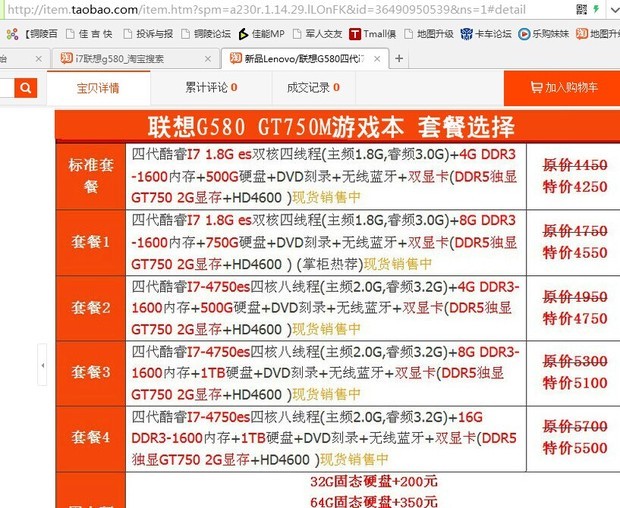Image resolution: width=620 pixels, height=508 pixels.
Task: Click the (掌柜热荐) text in 套餐1 description
Action: point(330,264)
